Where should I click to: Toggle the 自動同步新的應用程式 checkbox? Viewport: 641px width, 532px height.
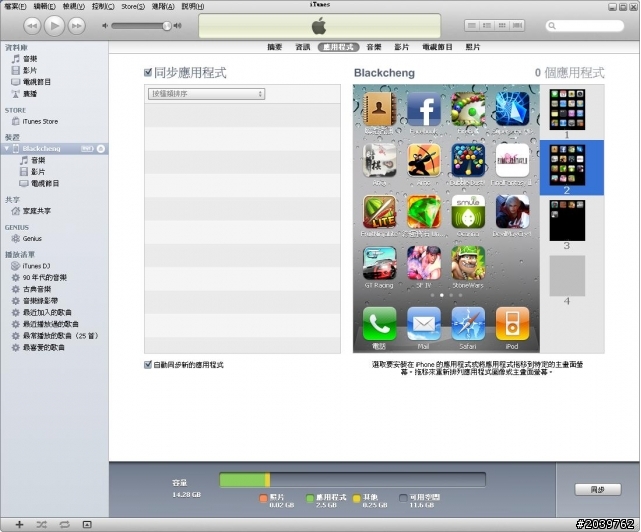pyautogui.click(x=148, y=365)
